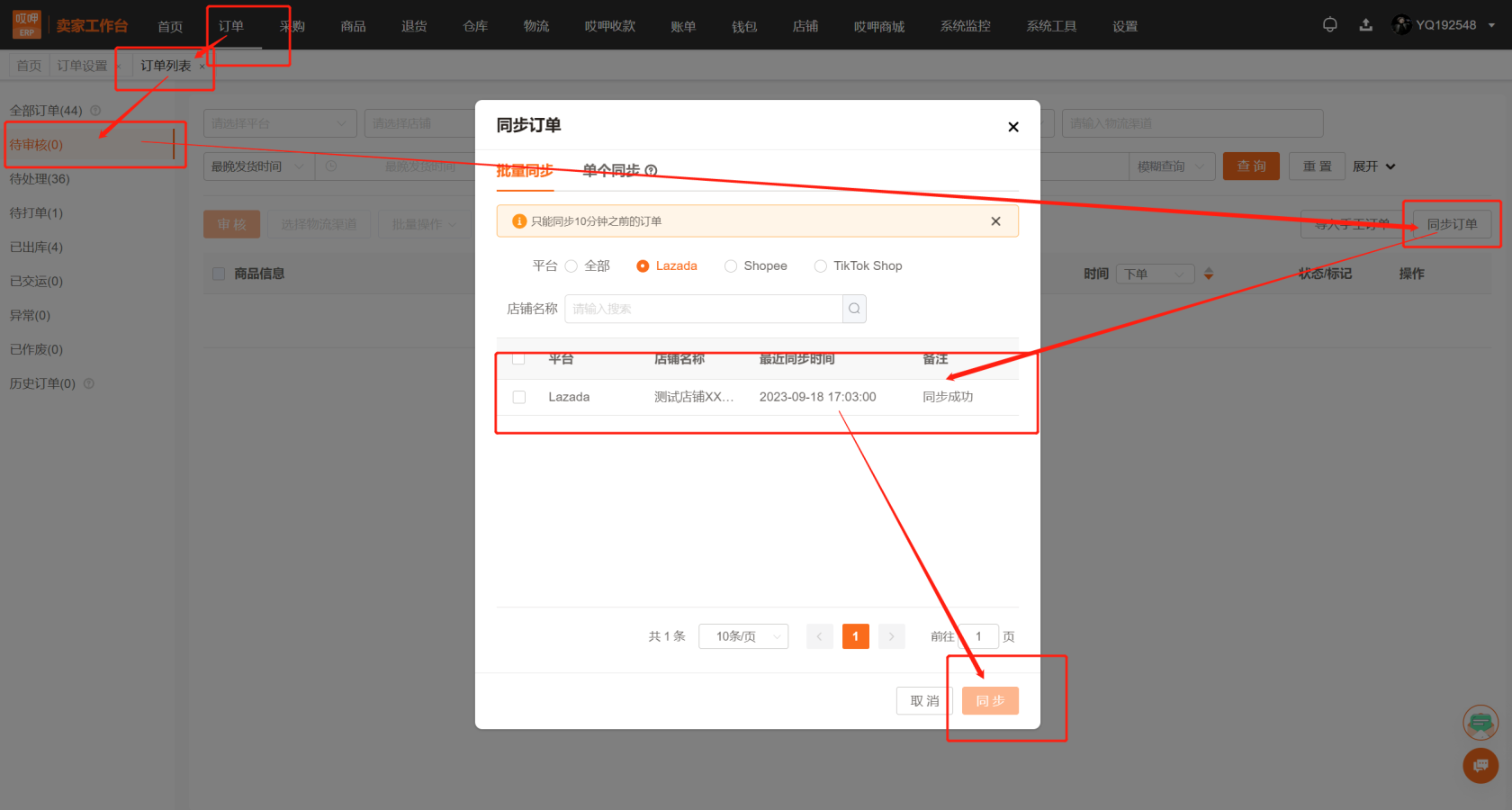The height and width of the screenshot is (810, 1512).
Task: Click the help icon next to 单个同步
Action: [x=651, y=170]
